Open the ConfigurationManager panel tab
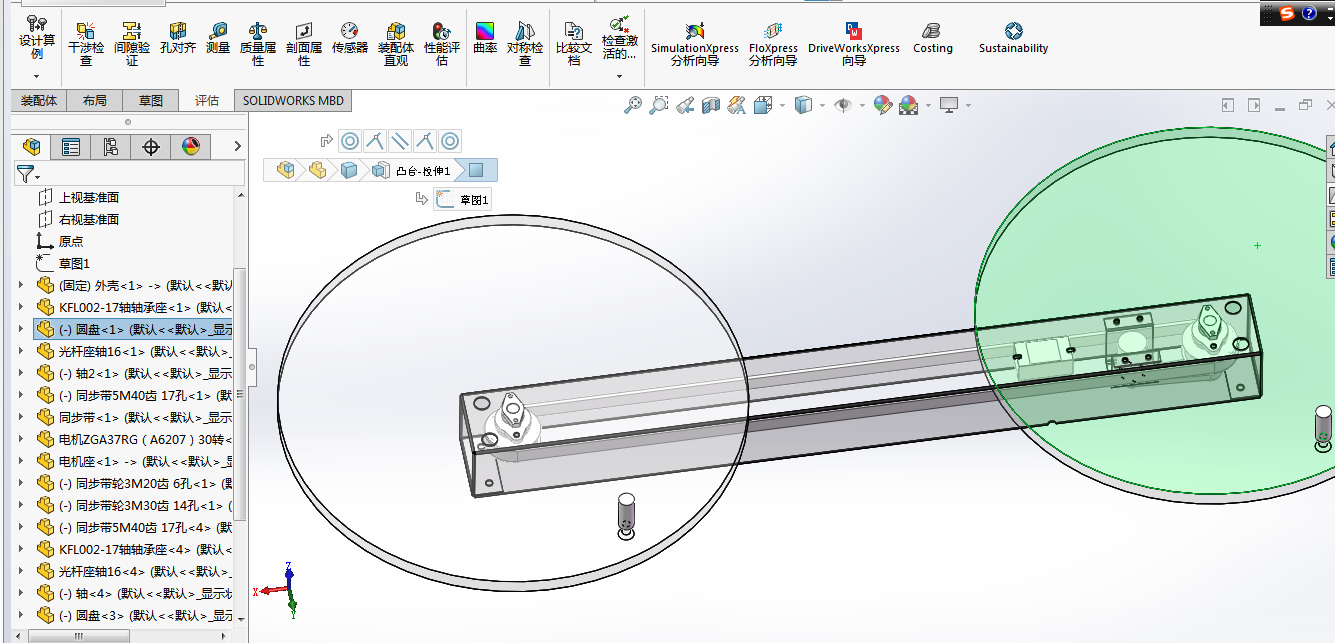The image size is (1335, 643). coord(111,147)
